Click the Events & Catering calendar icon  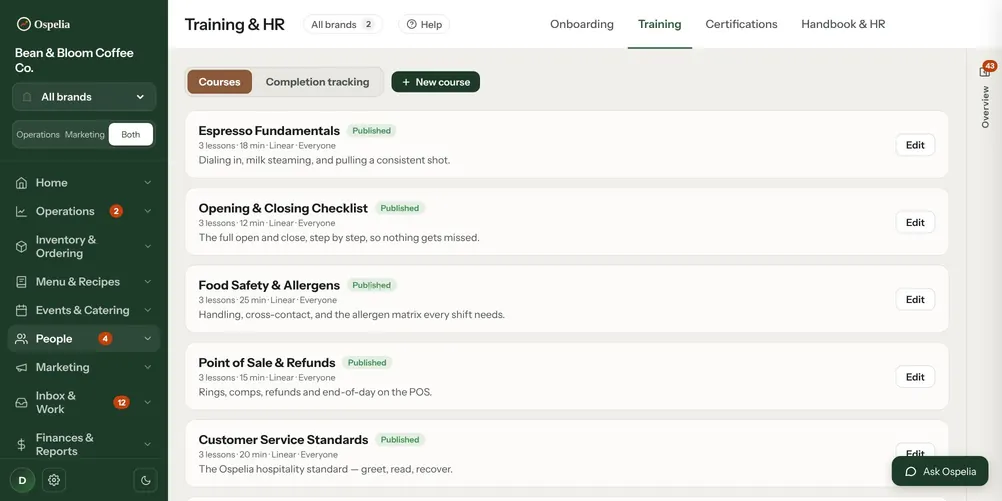pyautogui.click(x=21, y=311)
